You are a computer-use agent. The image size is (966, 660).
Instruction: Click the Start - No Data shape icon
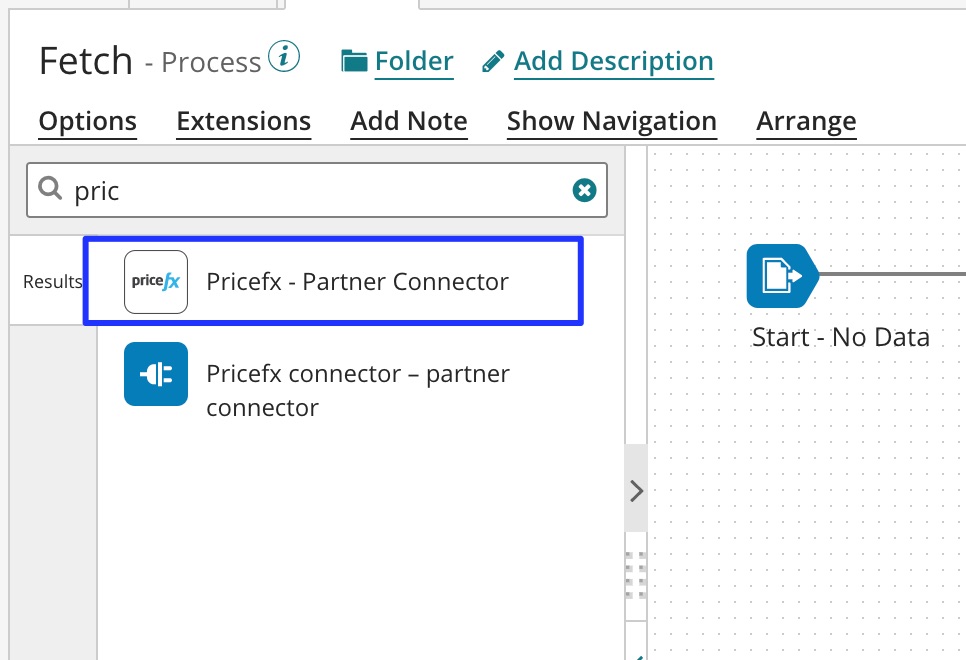pos(781,274)
